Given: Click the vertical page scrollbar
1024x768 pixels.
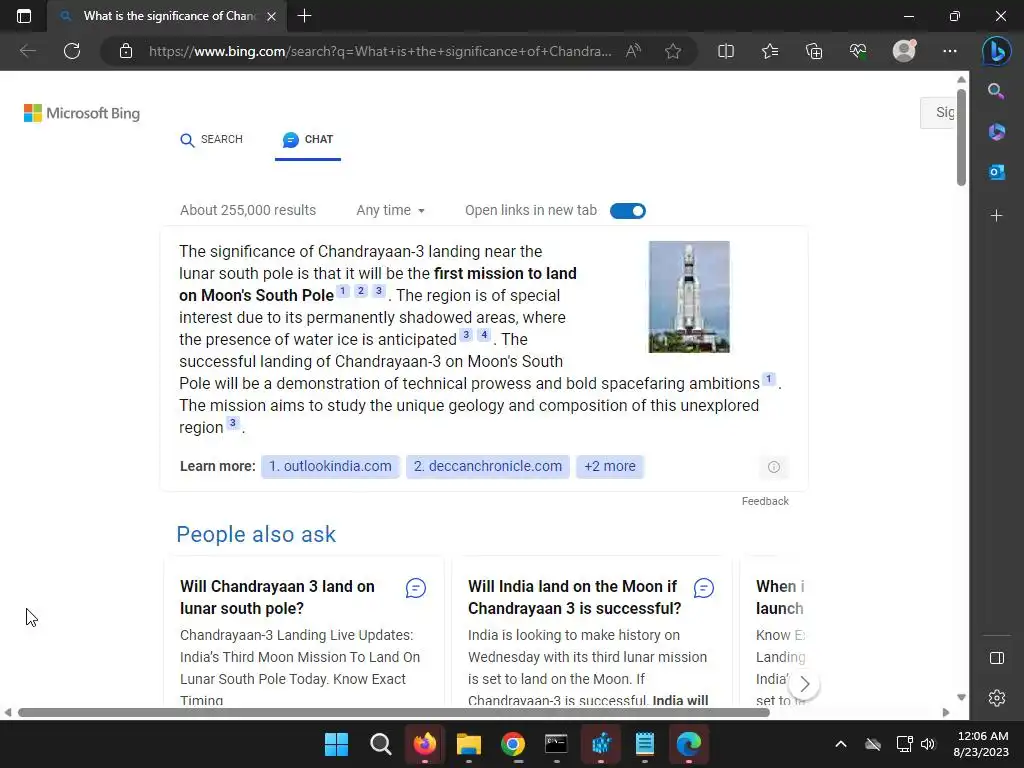Looking at the screenshot, I should (x=961, y=137).
